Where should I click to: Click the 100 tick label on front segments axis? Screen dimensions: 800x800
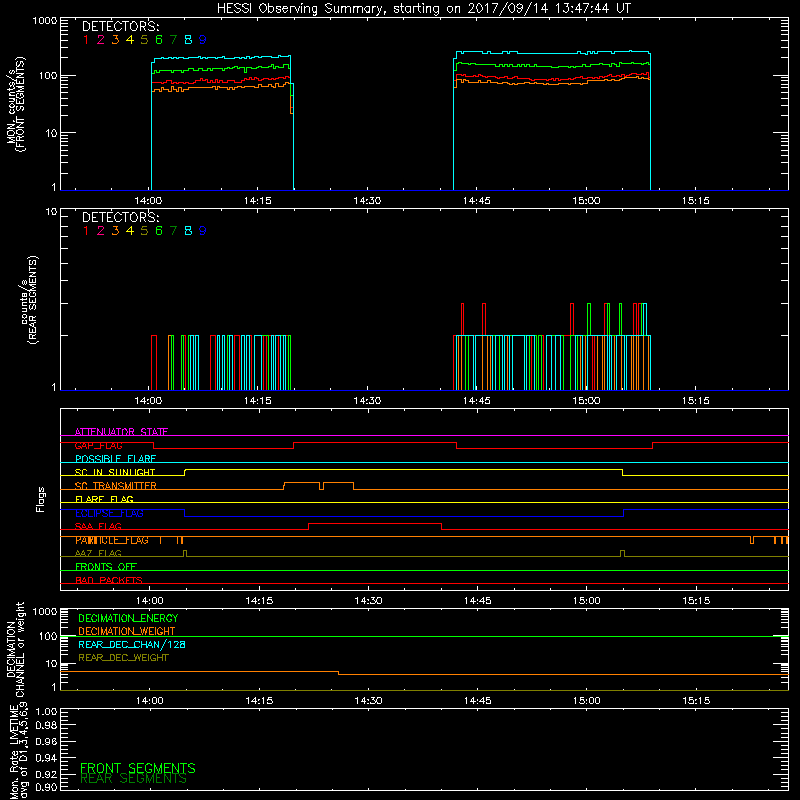(x=48, y=76)
